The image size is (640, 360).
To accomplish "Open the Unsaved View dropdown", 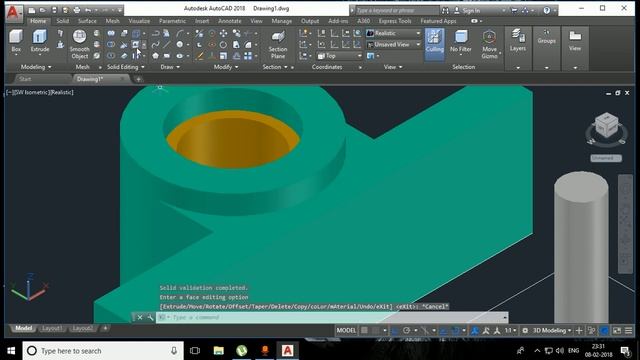I will pos(393,44).
